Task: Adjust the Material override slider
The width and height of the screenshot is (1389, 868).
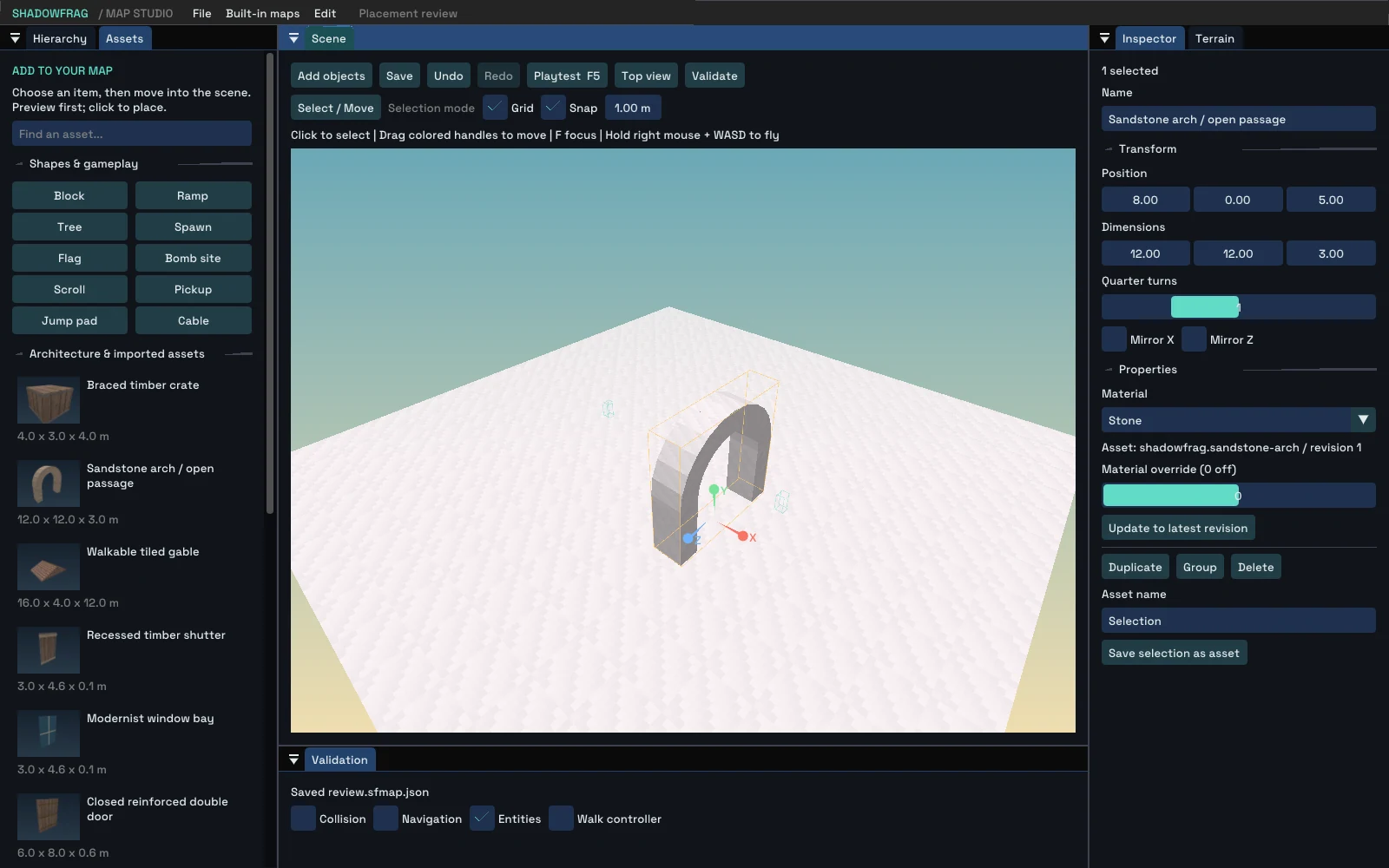Action: pos(1239,496)
